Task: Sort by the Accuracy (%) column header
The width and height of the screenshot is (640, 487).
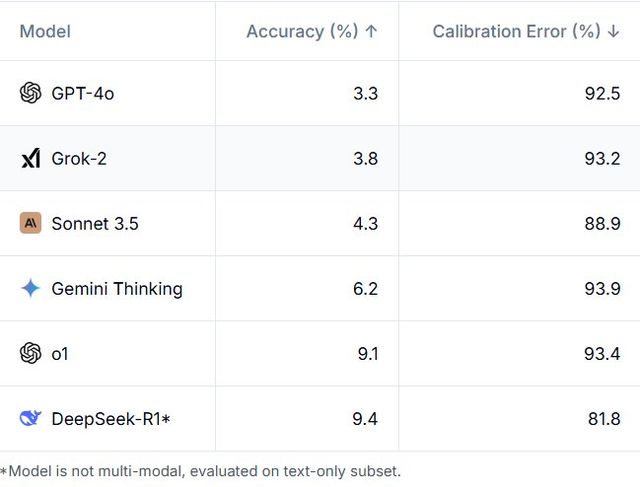Action: click(311, 31)
